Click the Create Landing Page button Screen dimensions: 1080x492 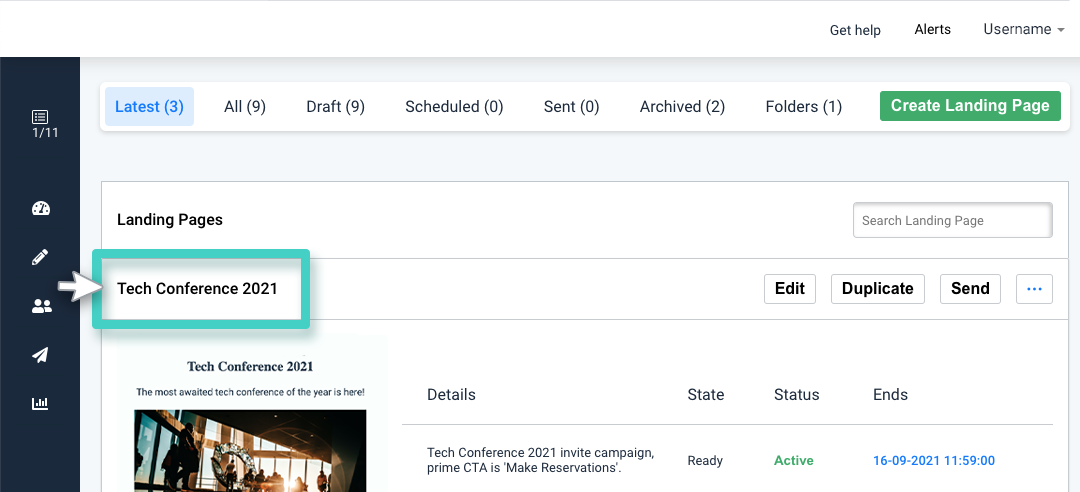coord(970,105)
